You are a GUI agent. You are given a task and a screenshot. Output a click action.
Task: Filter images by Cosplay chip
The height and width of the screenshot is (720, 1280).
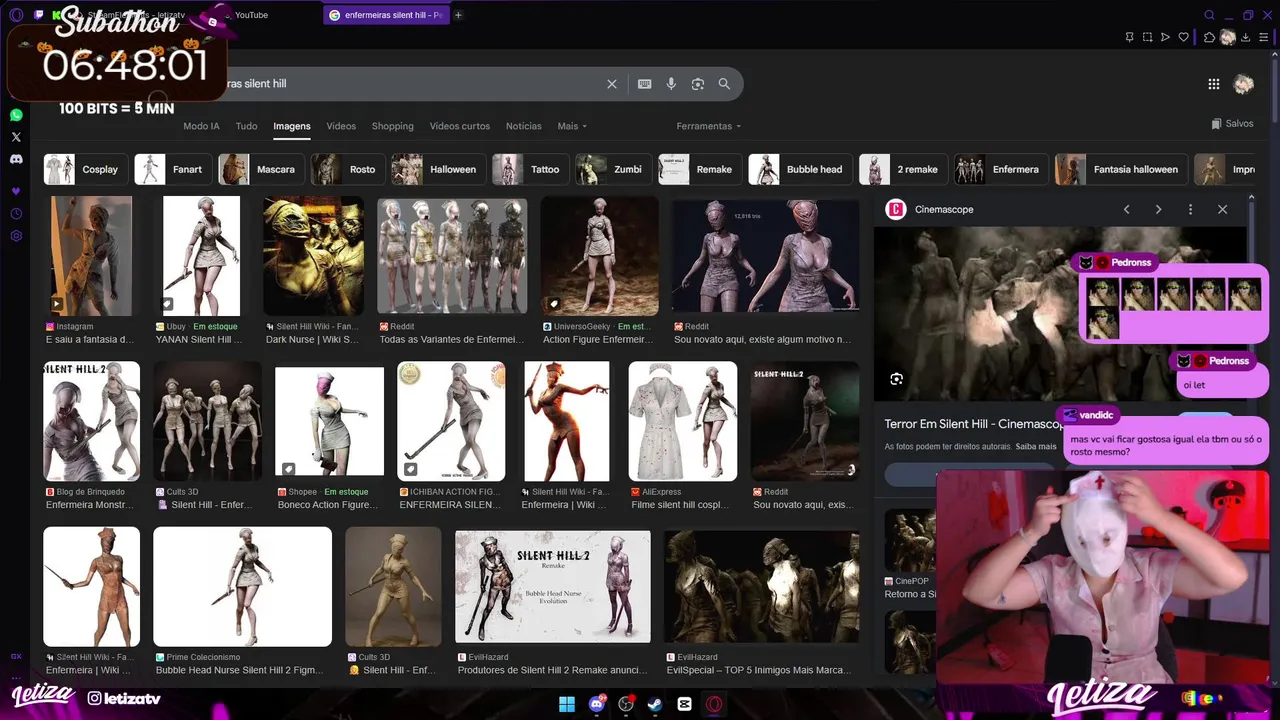[x=86, y=169]
